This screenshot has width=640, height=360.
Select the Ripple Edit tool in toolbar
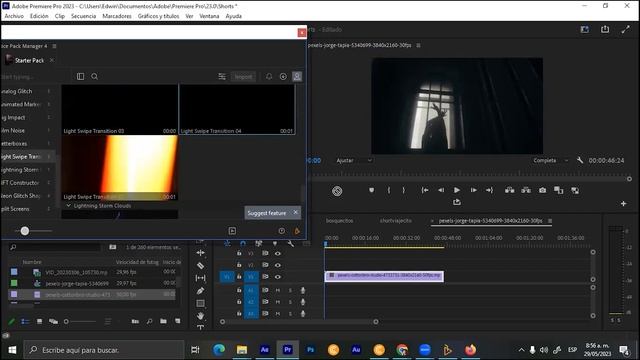pos(200,253)
